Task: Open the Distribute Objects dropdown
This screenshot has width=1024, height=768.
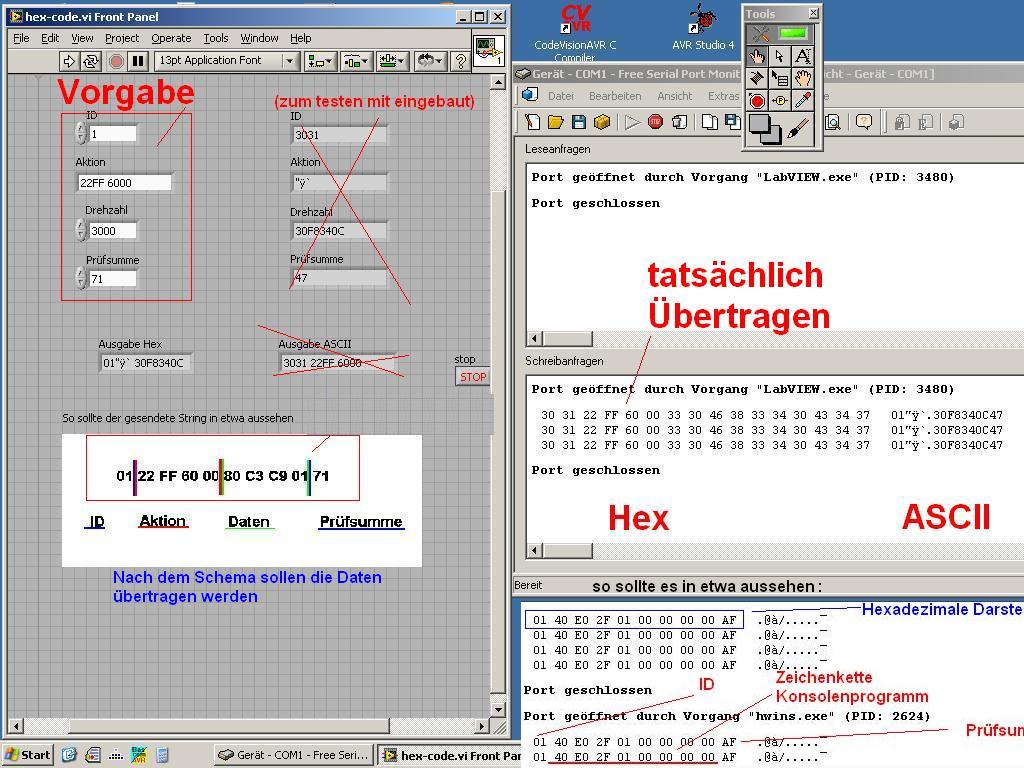Action: tap(357, 61)
